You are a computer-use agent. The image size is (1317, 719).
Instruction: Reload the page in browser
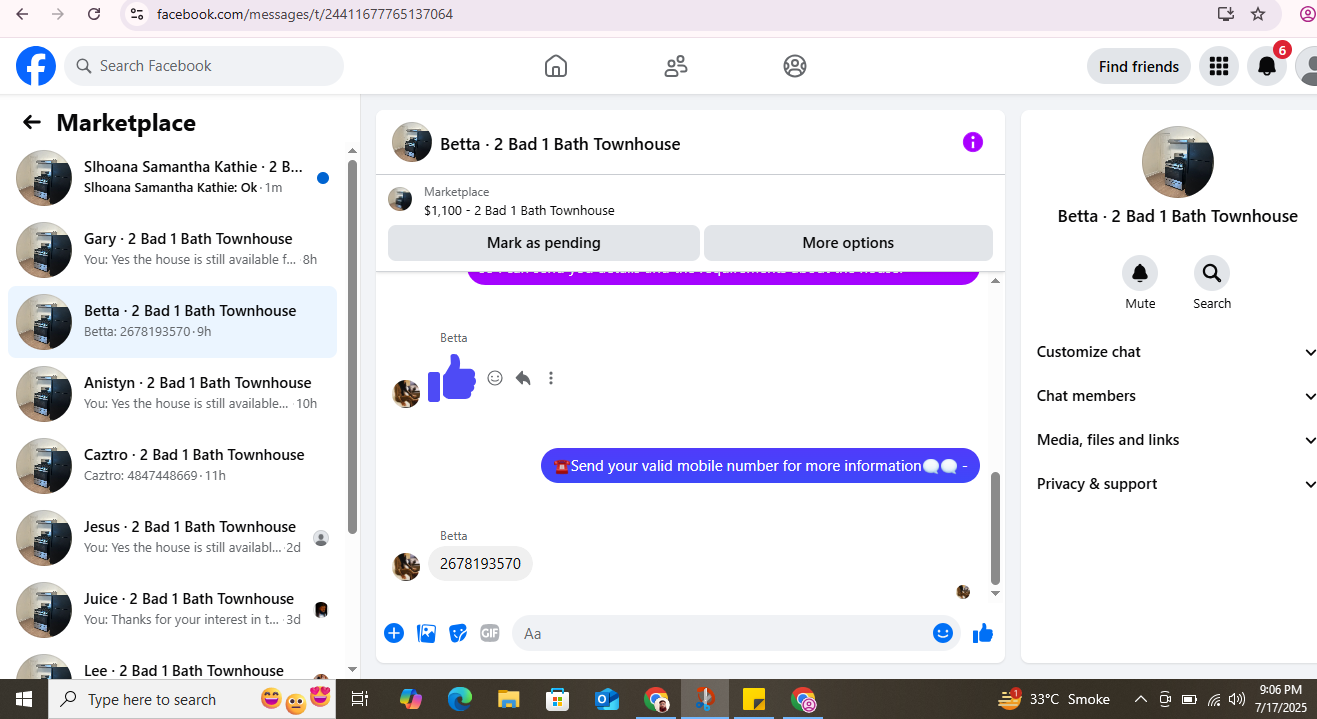pos(94,14)
